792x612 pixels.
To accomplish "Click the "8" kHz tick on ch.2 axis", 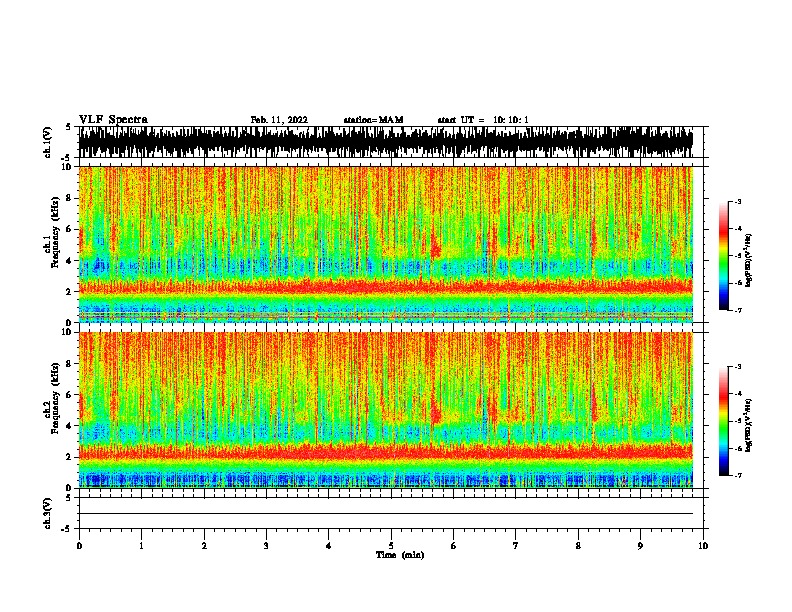I will tap(70, 364).
